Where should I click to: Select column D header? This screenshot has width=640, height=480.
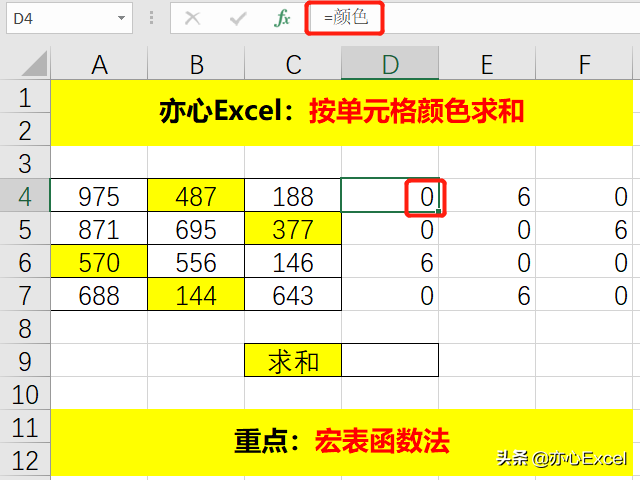(x=390, y=64)
